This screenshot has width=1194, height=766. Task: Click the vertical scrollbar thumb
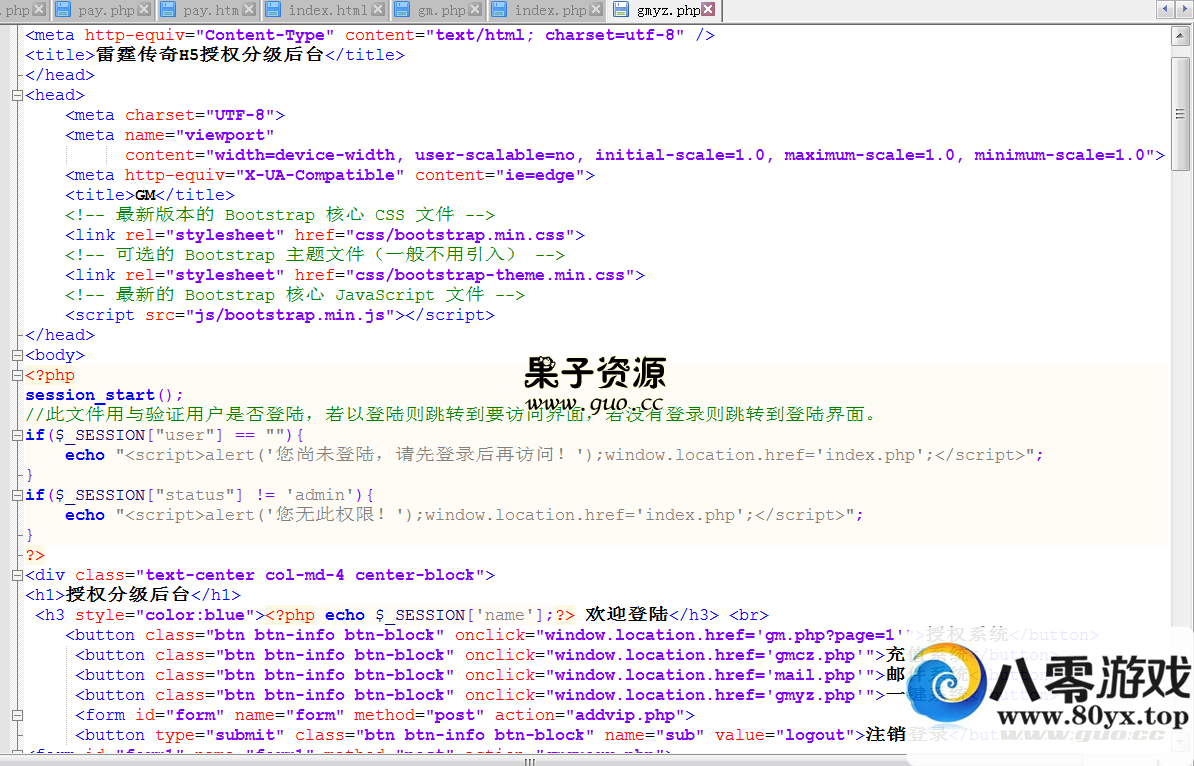1180,113
